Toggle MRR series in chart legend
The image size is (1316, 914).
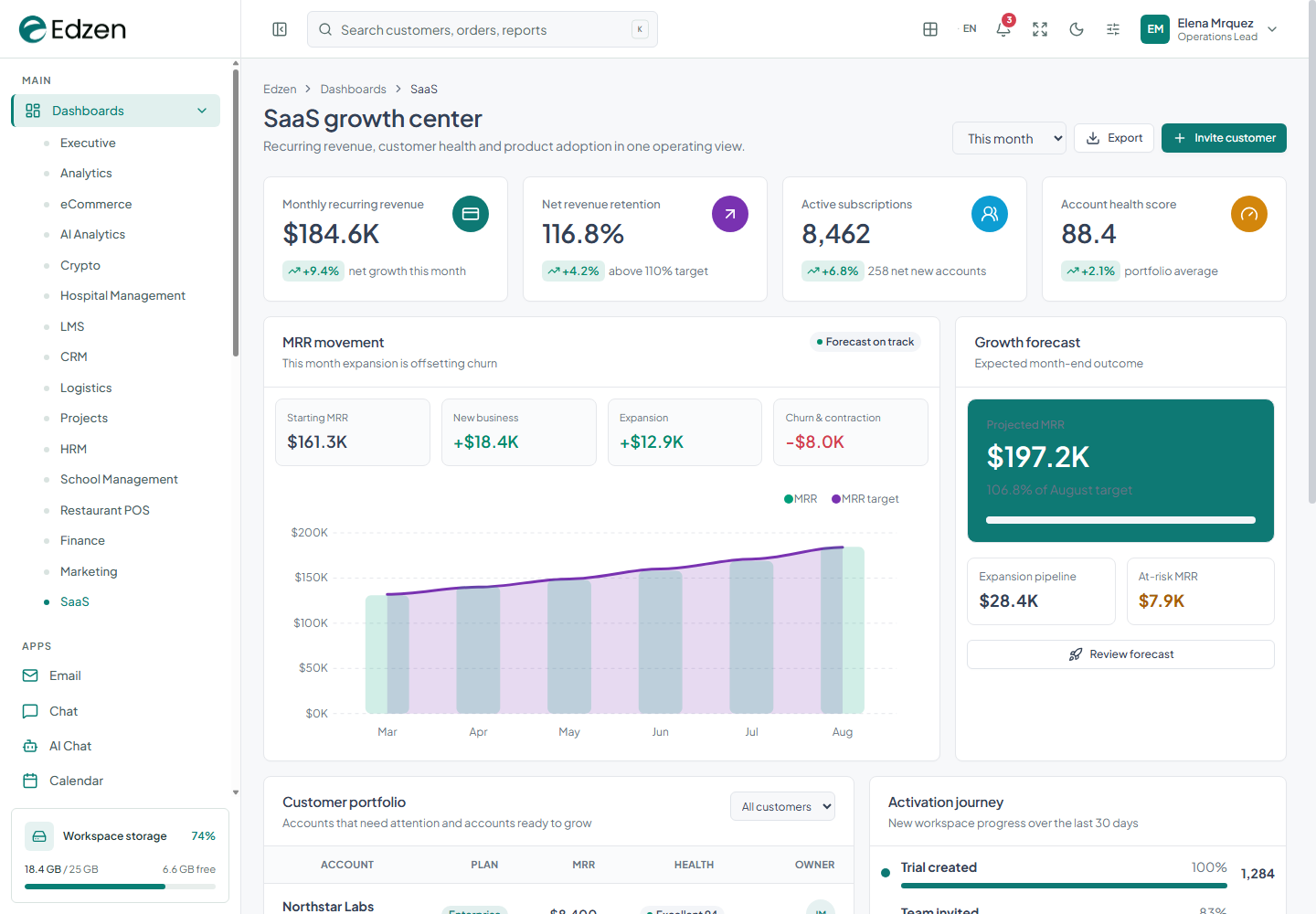[x=801, y=499]
